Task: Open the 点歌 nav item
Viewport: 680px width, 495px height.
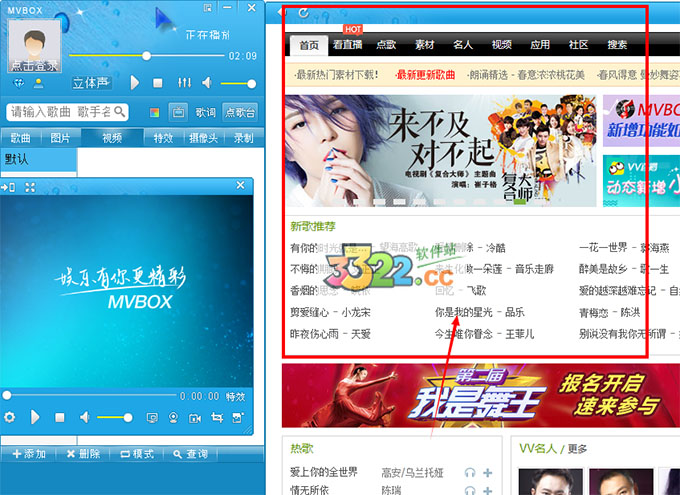Action: click(386, 44)
